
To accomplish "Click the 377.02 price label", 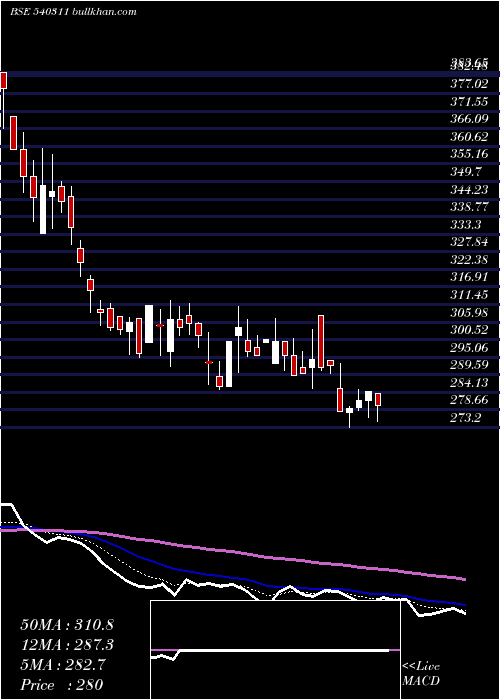I will pyautogui.click(x=469, y=83).
